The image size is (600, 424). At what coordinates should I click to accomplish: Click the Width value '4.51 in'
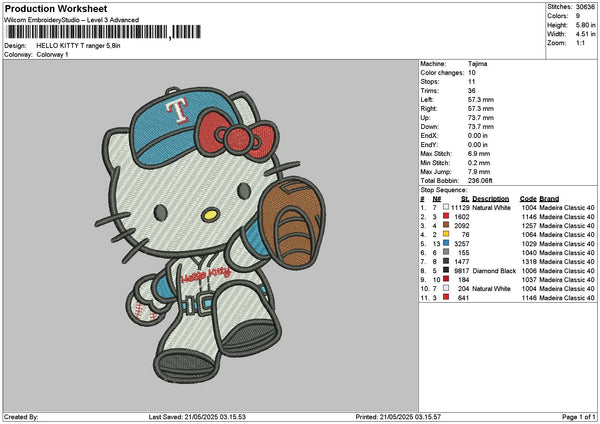pyautogui.click(x=585, y=34)
